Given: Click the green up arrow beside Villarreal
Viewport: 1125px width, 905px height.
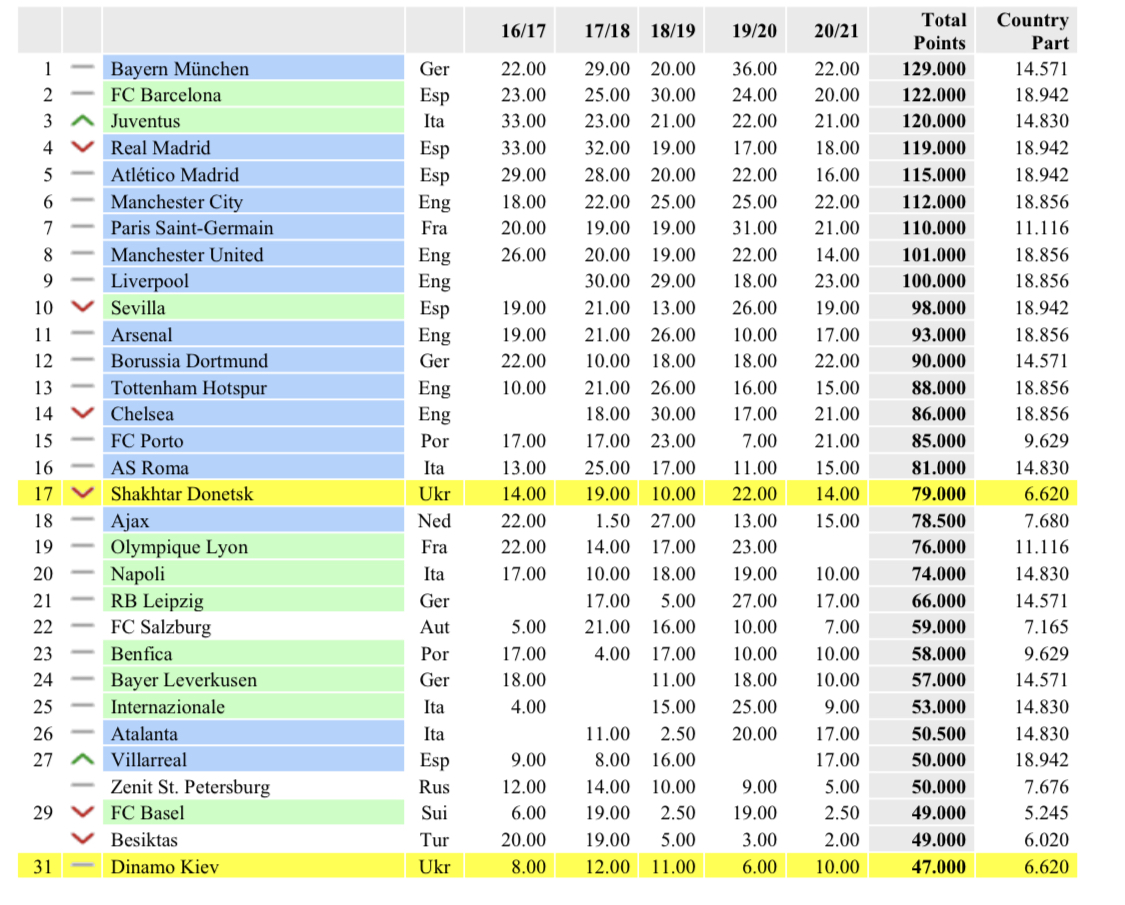Looking at the screenshot, I should (x=83, y=760).
